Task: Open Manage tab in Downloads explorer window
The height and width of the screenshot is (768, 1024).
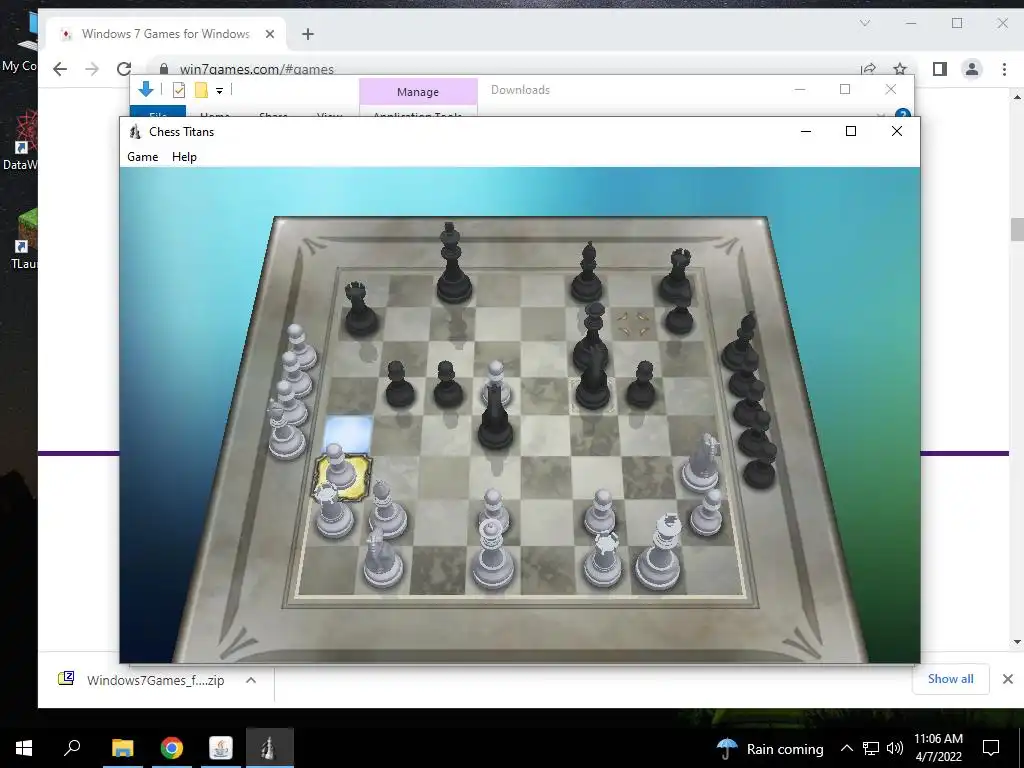Action: tap(418, 92)
